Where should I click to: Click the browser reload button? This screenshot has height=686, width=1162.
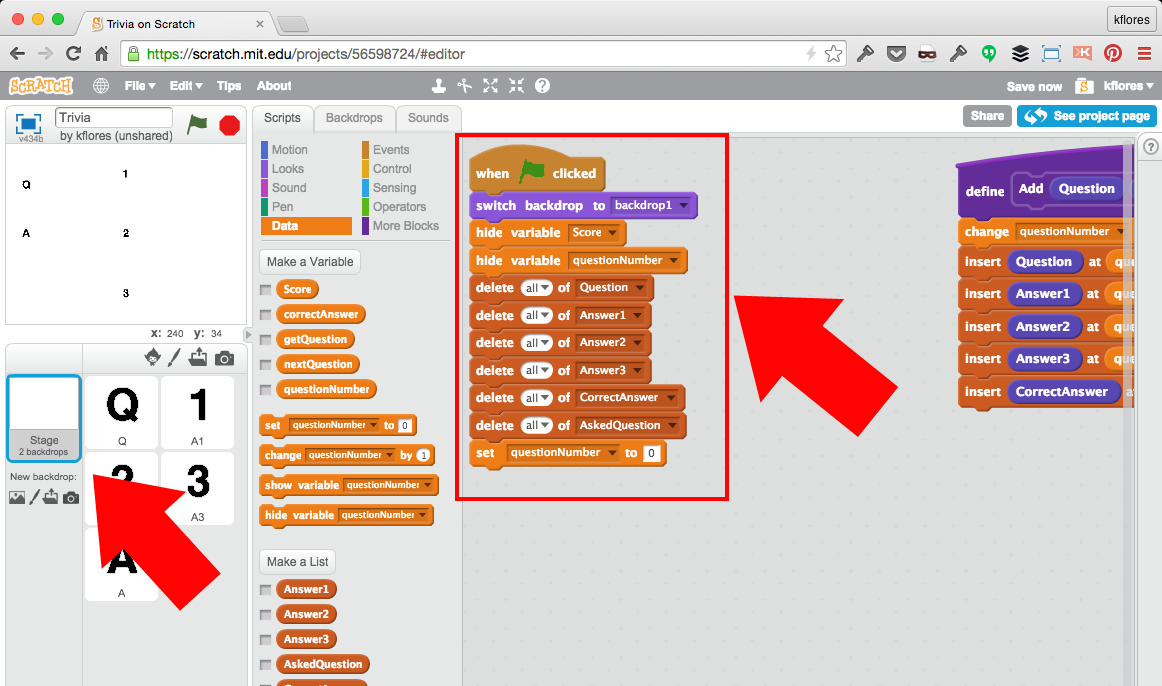(73, 53)
